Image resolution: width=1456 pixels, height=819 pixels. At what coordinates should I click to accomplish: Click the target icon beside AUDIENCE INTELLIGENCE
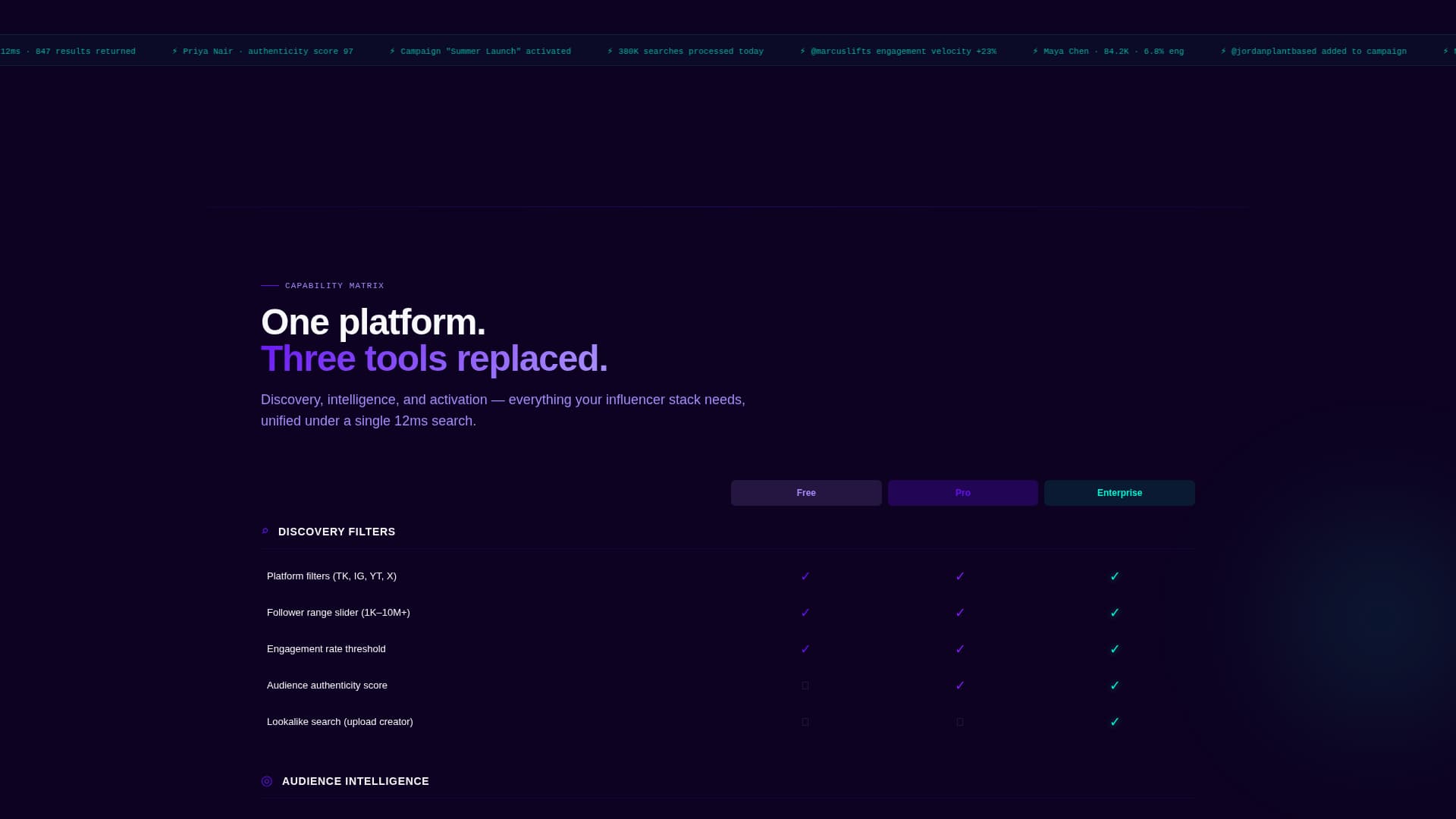266,781
